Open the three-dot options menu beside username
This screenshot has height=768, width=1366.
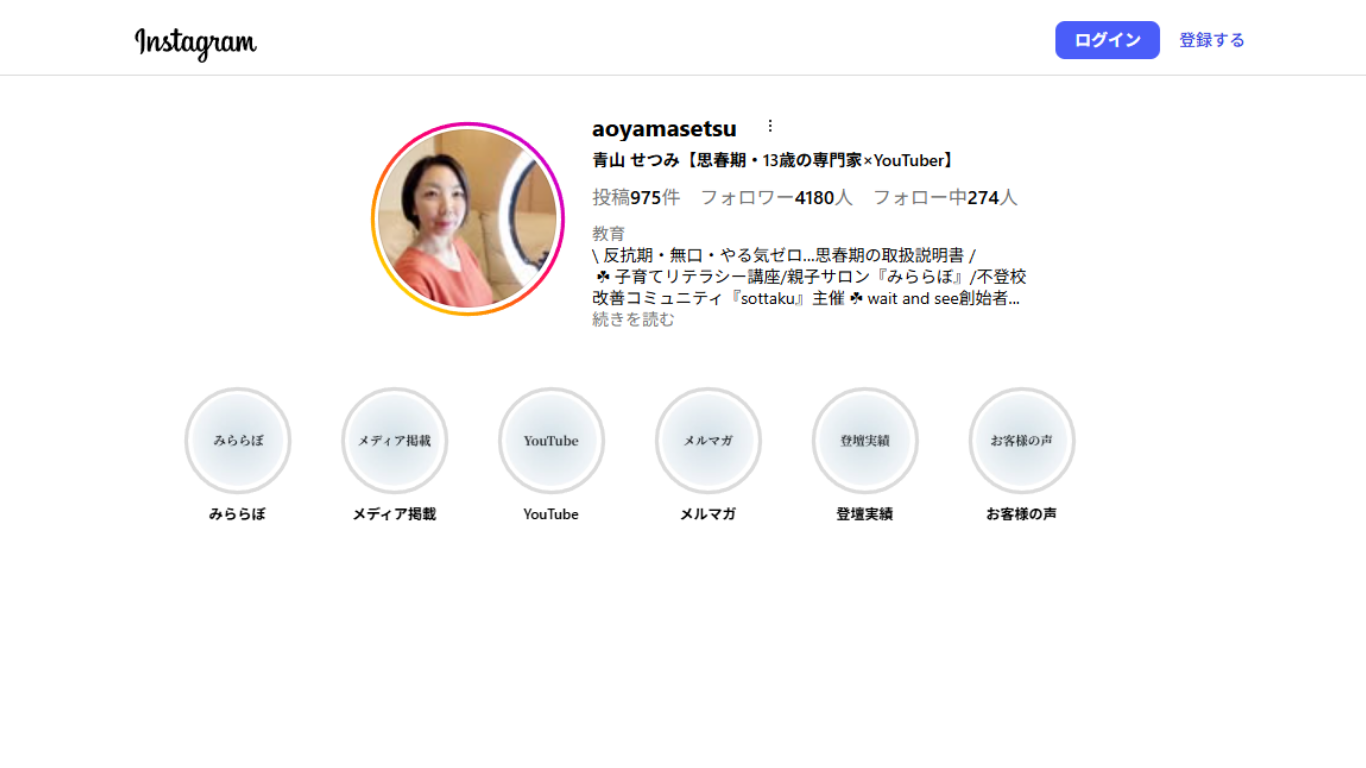click(x=770, y=126)
